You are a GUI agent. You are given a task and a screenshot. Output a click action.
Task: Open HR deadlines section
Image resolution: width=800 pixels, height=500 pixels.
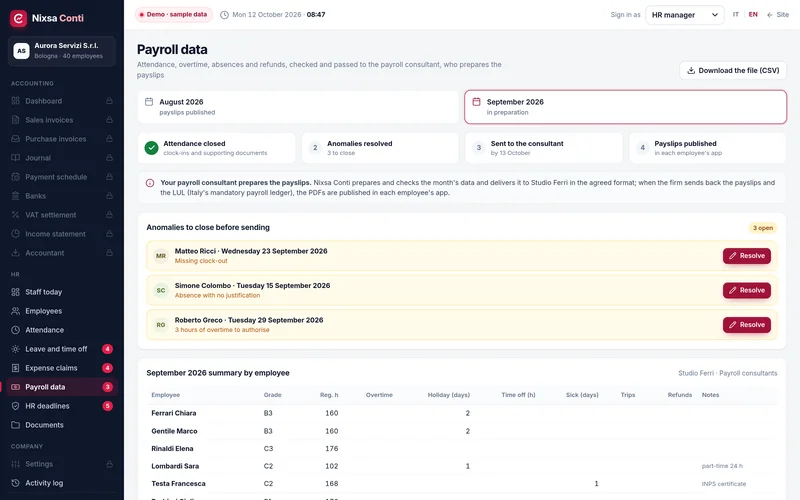pyautogui.click(x=62, y=406)
